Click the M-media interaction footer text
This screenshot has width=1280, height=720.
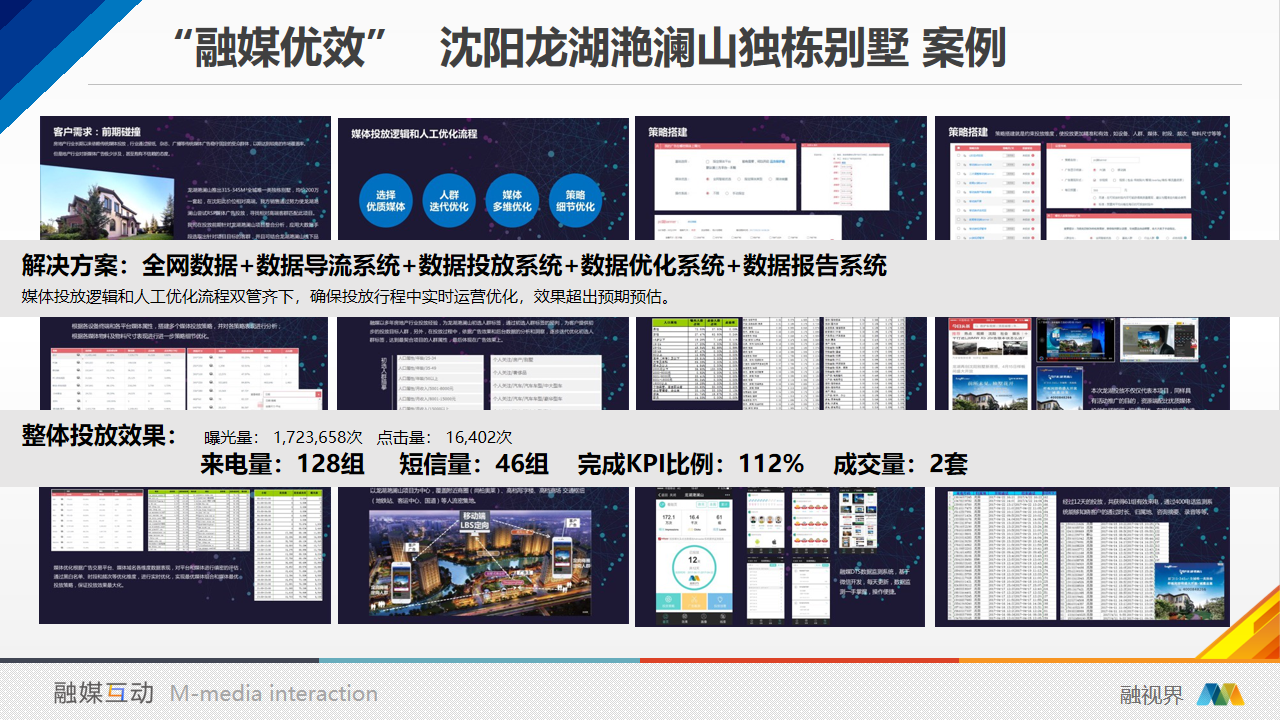point(274,693)
